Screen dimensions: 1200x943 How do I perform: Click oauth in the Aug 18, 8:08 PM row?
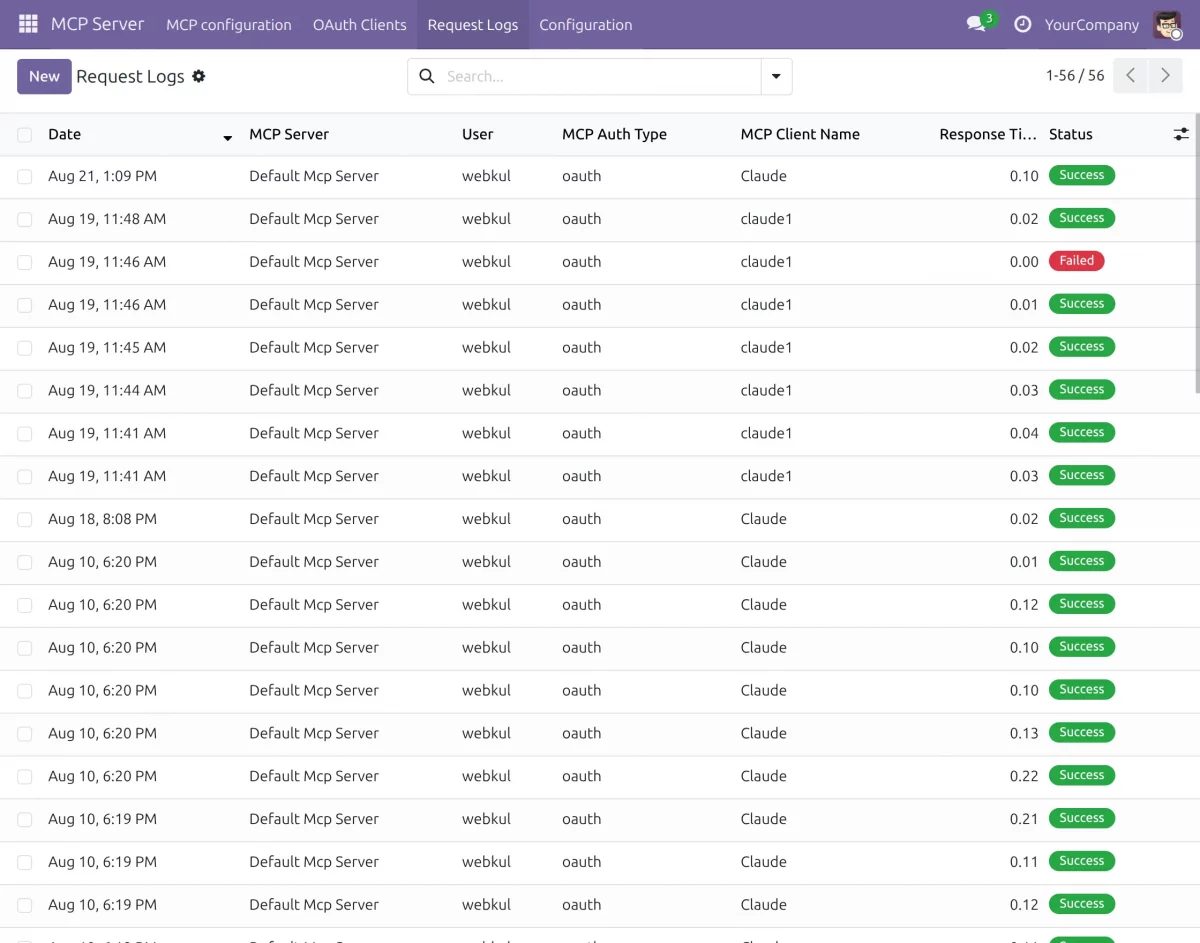pos(582,519)
